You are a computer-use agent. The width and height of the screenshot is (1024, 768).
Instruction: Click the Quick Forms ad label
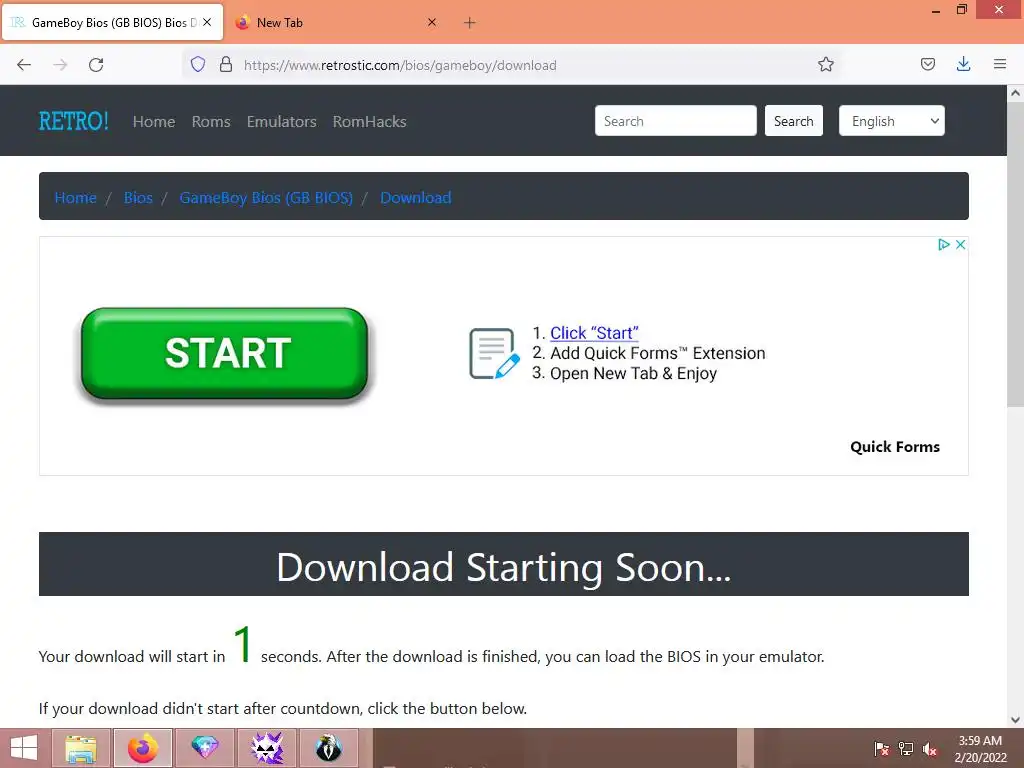pyautogui.click(x=895, y=447)
